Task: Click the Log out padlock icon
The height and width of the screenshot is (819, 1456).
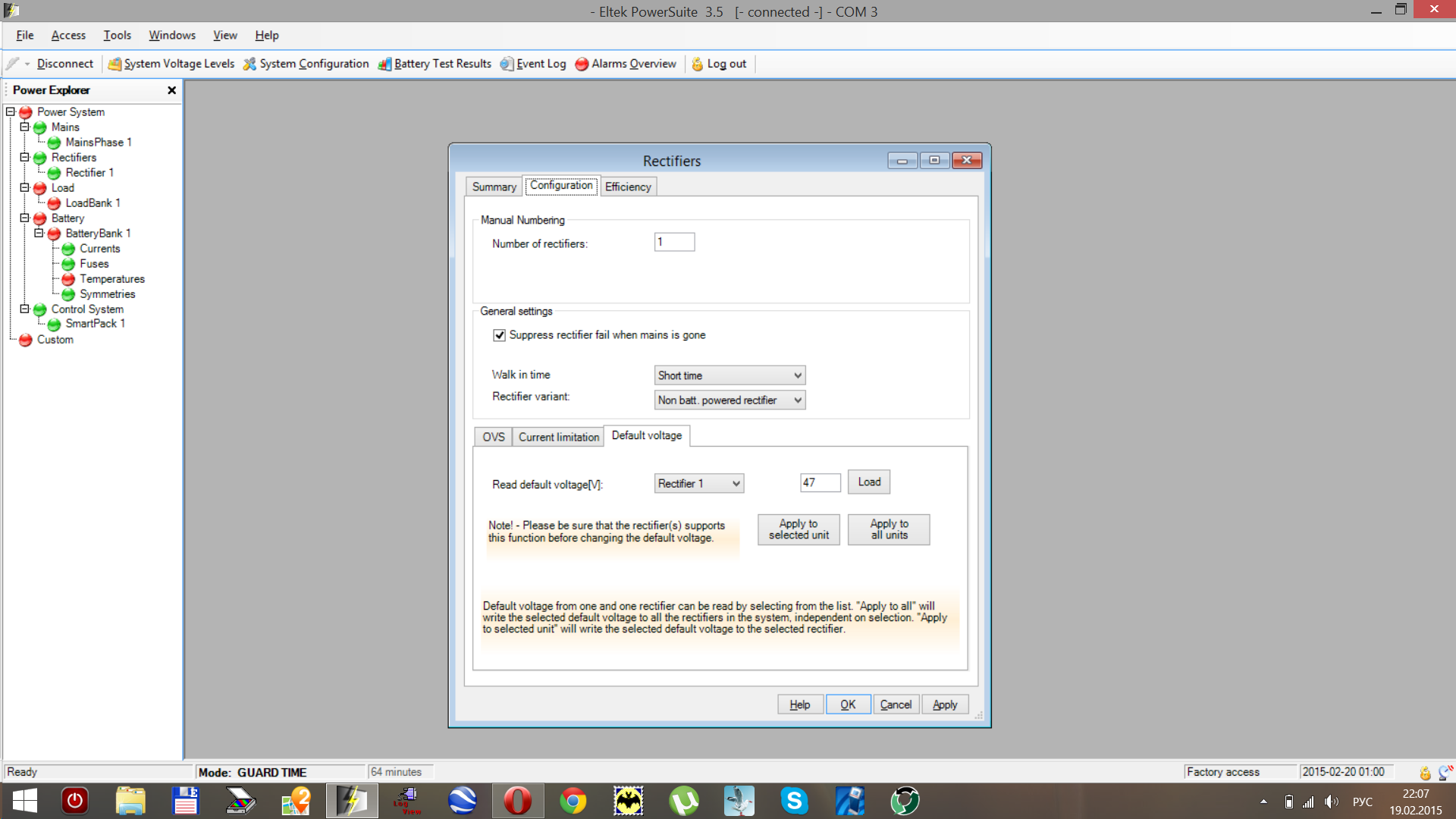Action: (x=698, y=64)
